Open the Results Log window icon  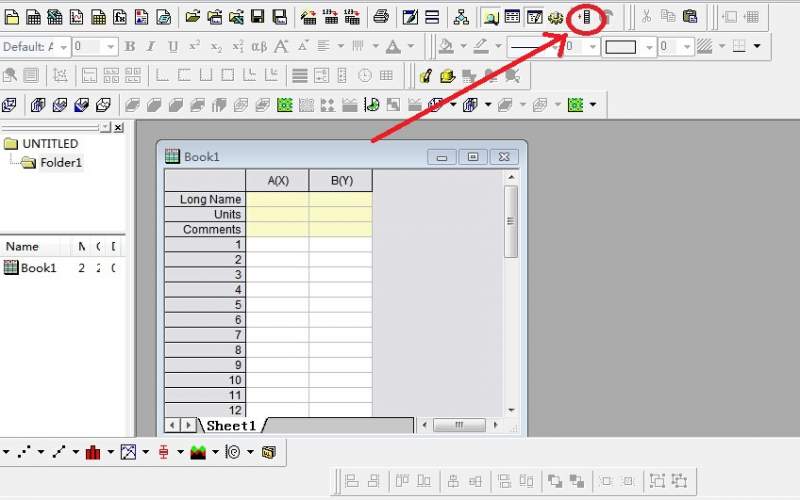[x=512, y=17]
